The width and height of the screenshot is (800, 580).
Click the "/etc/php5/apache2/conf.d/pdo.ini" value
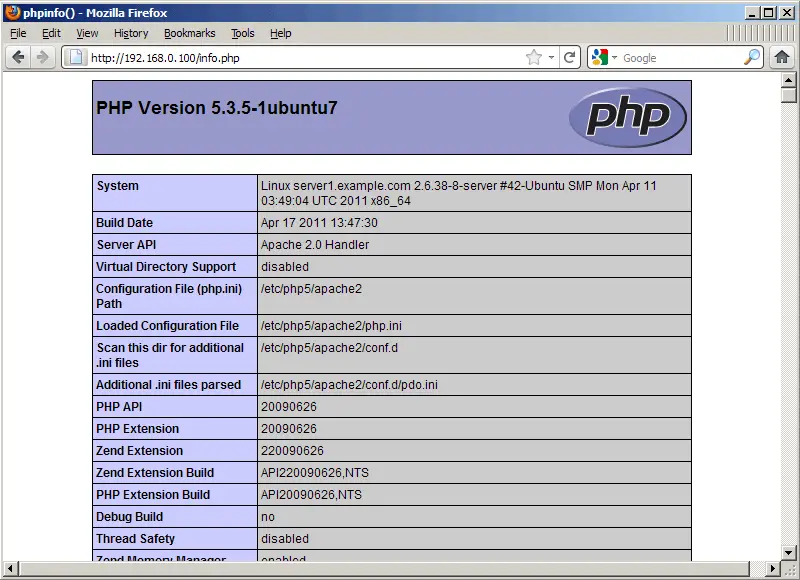click(349, 385)
